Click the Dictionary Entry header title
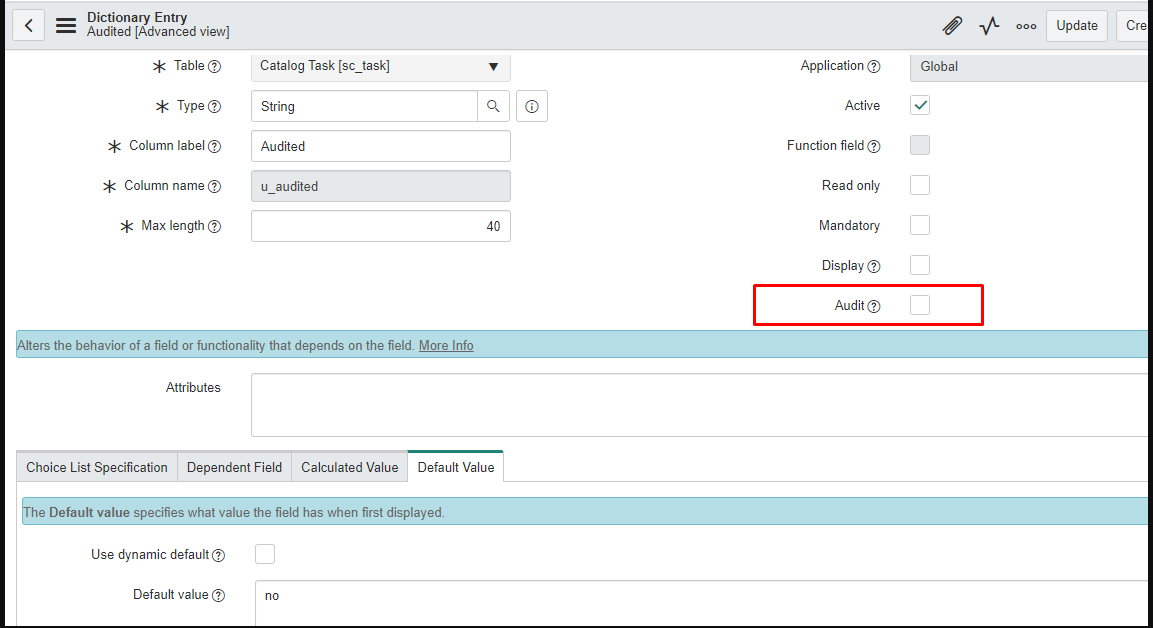Screen dimensions: 1153x628 click(x=137, y=17)
